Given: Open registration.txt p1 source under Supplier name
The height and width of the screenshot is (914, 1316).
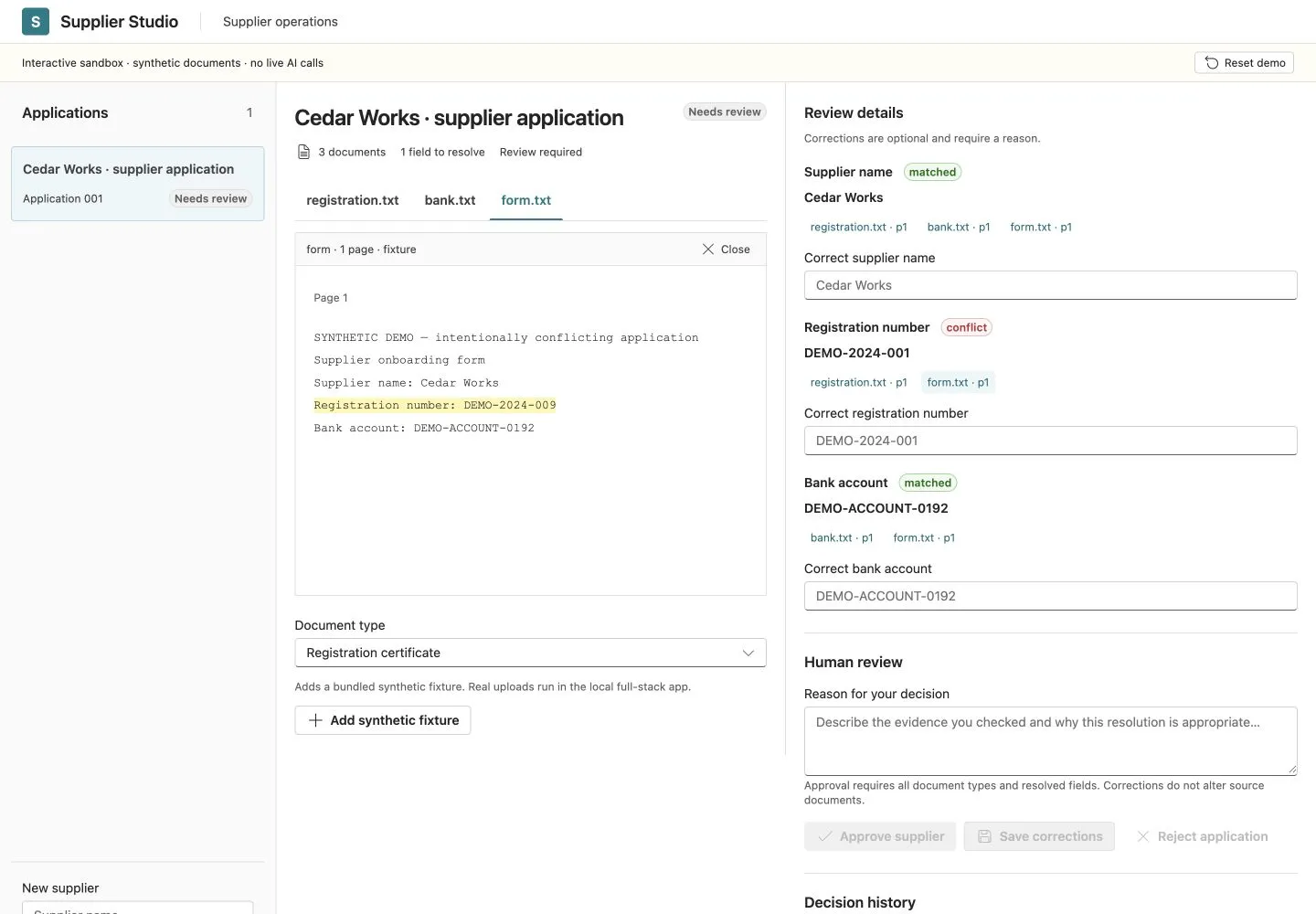Looking at the screenshot, I should tap(859, 227).
